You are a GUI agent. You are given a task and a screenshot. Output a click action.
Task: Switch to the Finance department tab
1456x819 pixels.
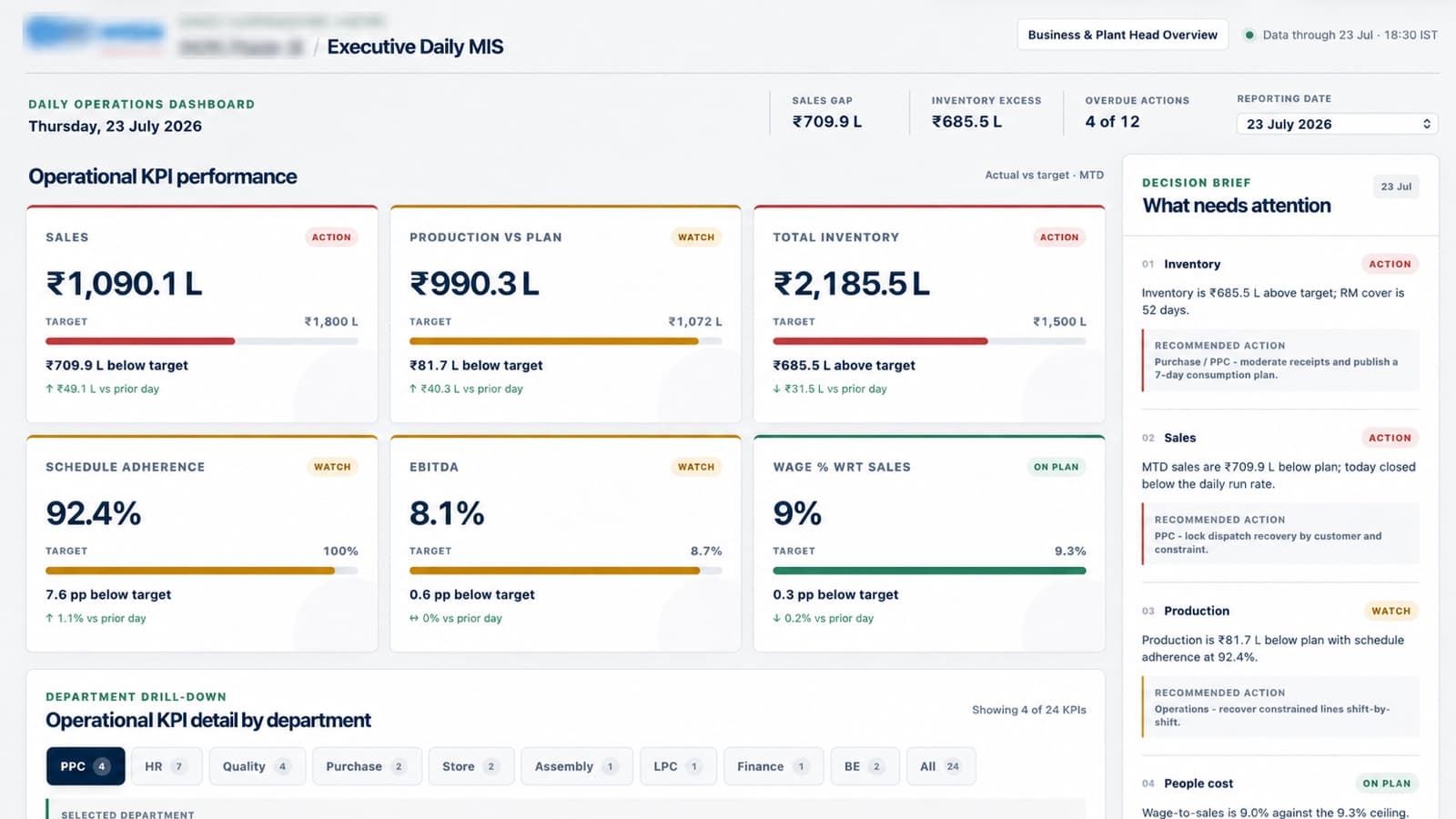(x=773, y=766)
